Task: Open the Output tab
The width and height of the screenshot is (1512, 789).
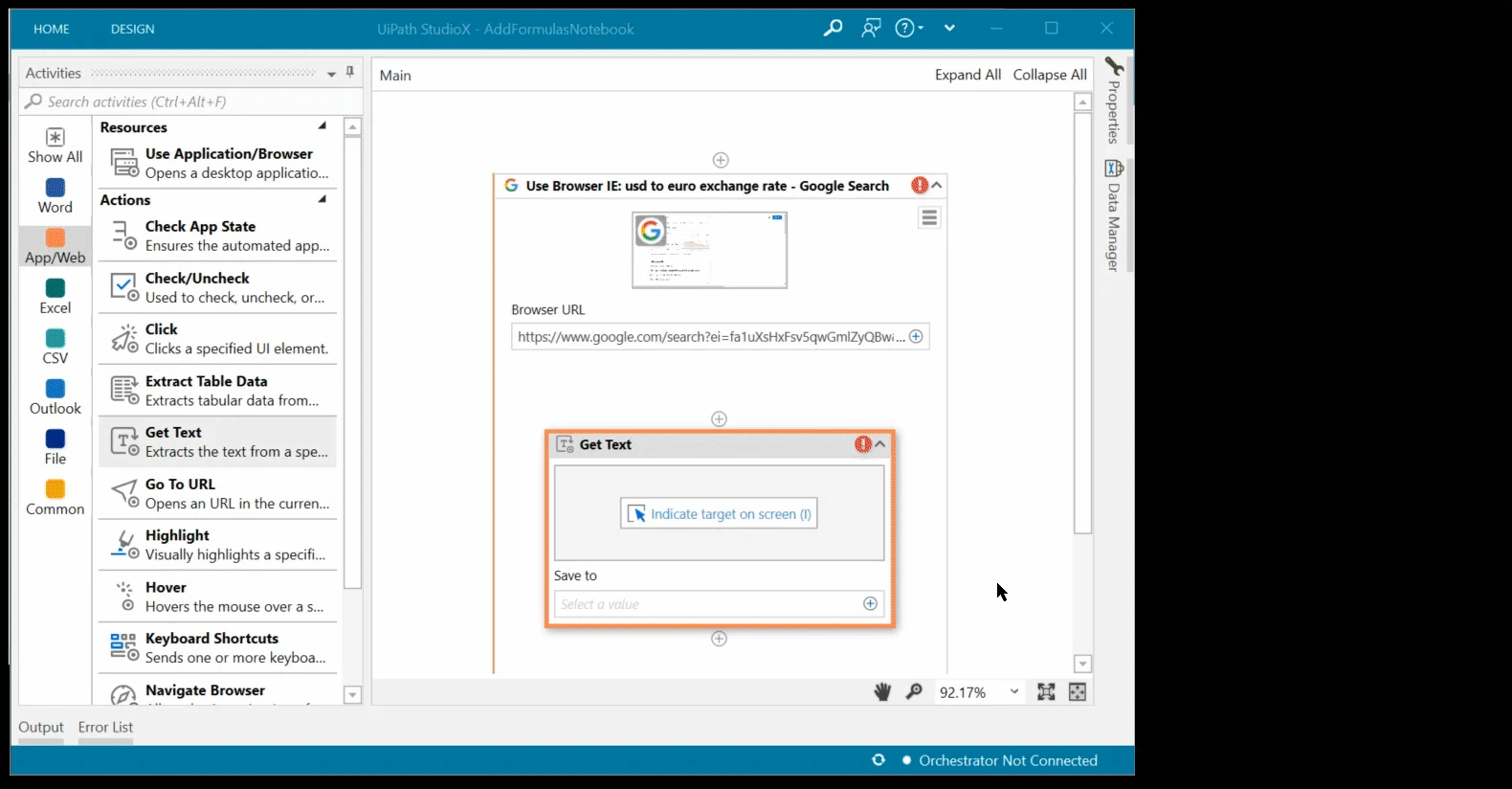Action: click(x=41, y=728)
